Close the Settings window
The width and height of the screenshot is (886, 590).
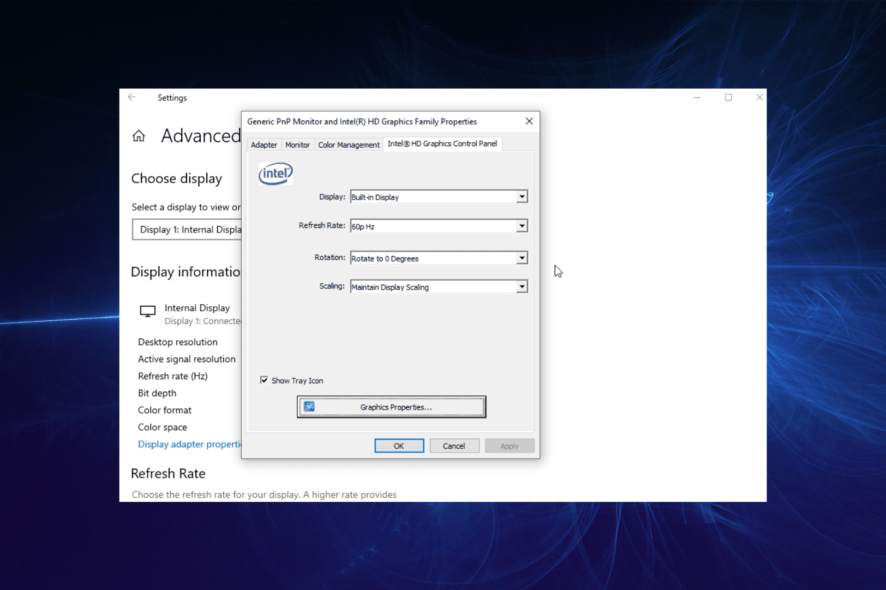(x=759, y=97)
